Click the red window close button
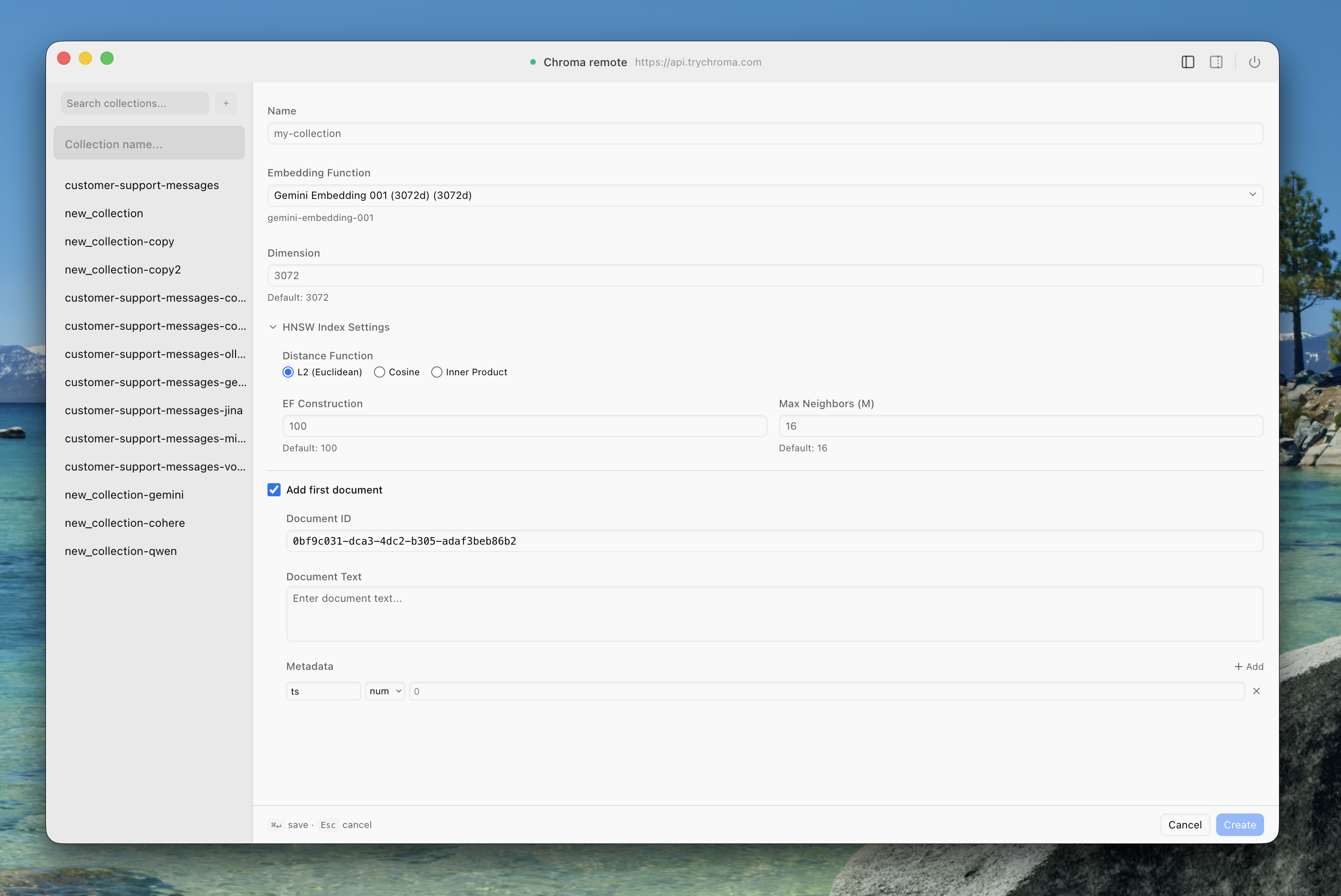 (x=64, y=58)
